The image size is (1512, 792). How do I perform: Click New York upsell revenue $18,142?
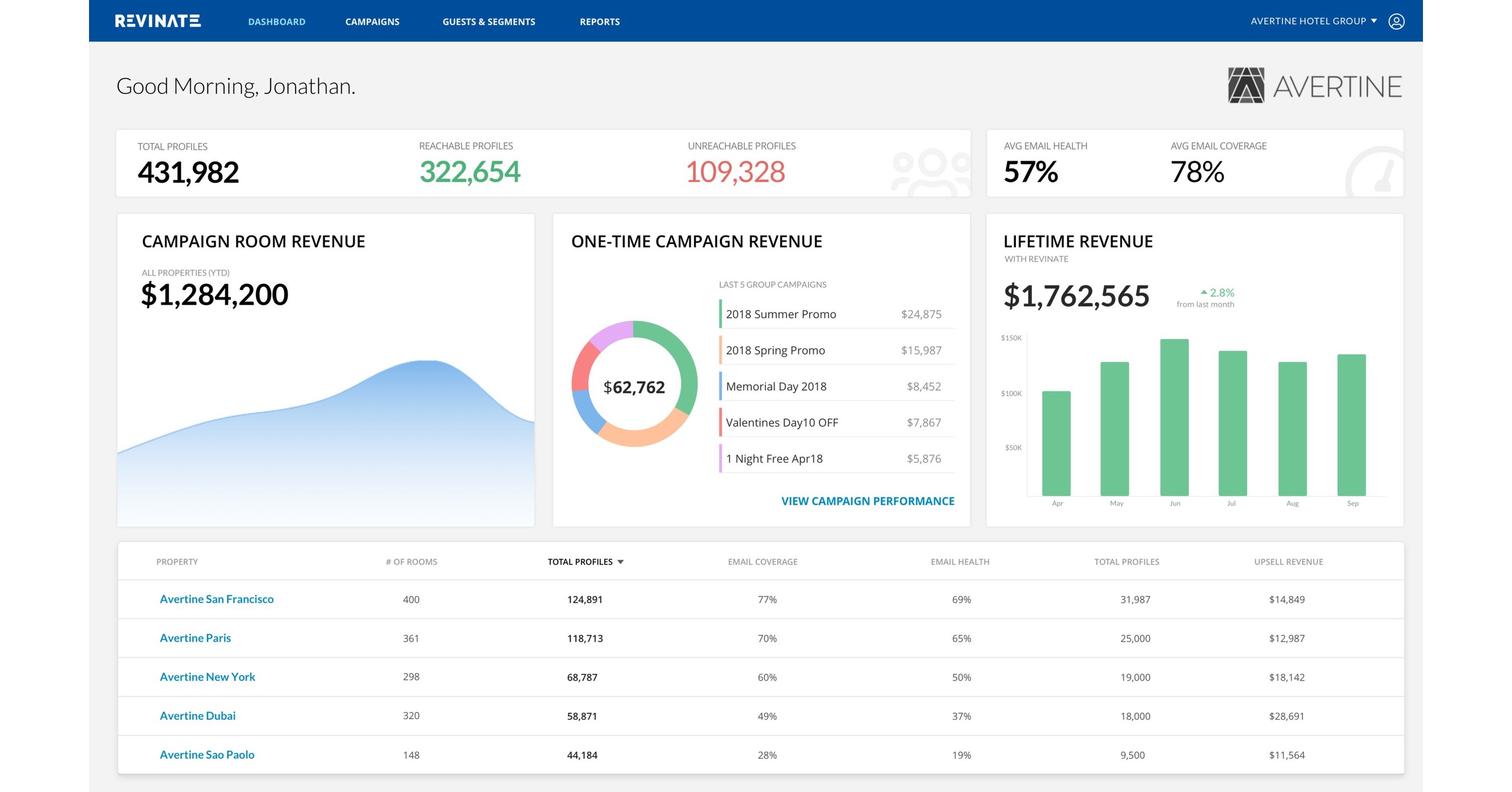1287,677
